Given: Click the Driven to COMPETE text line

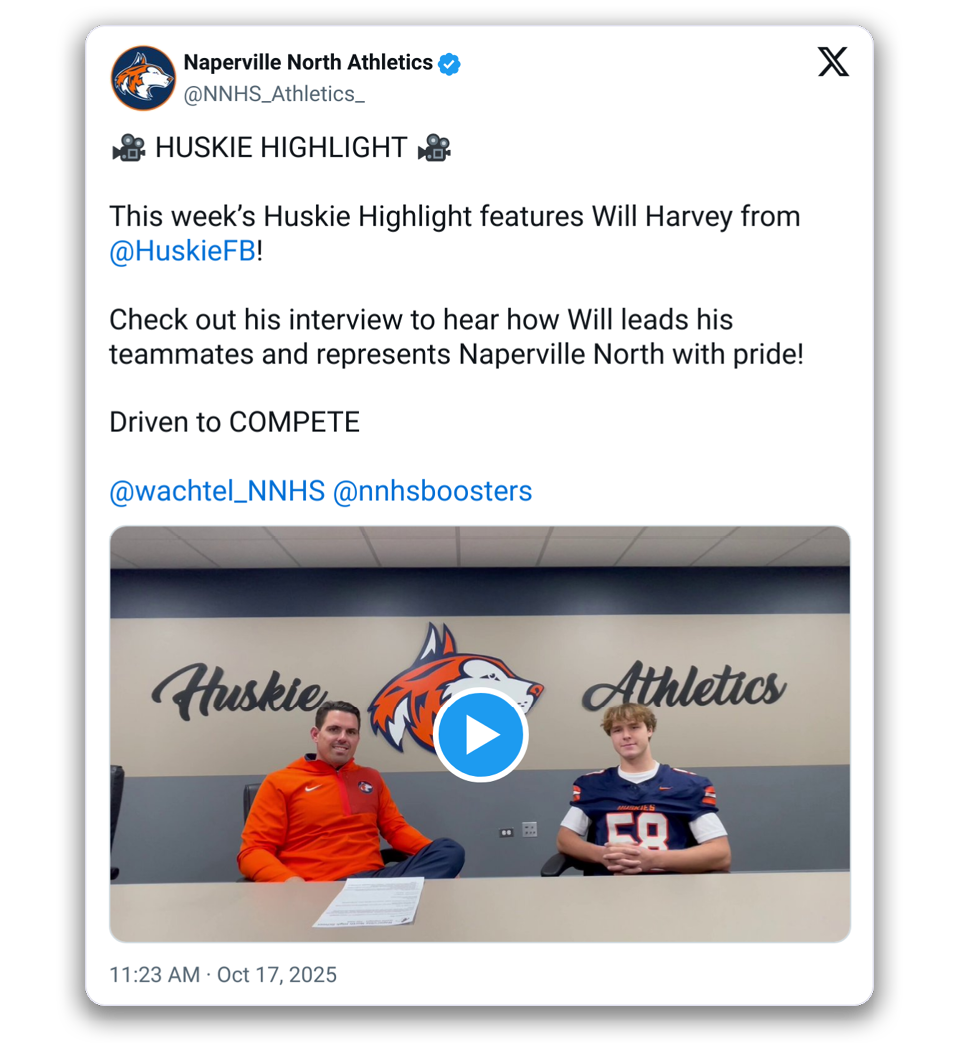Looking at the screenshot, I should 234,422.
